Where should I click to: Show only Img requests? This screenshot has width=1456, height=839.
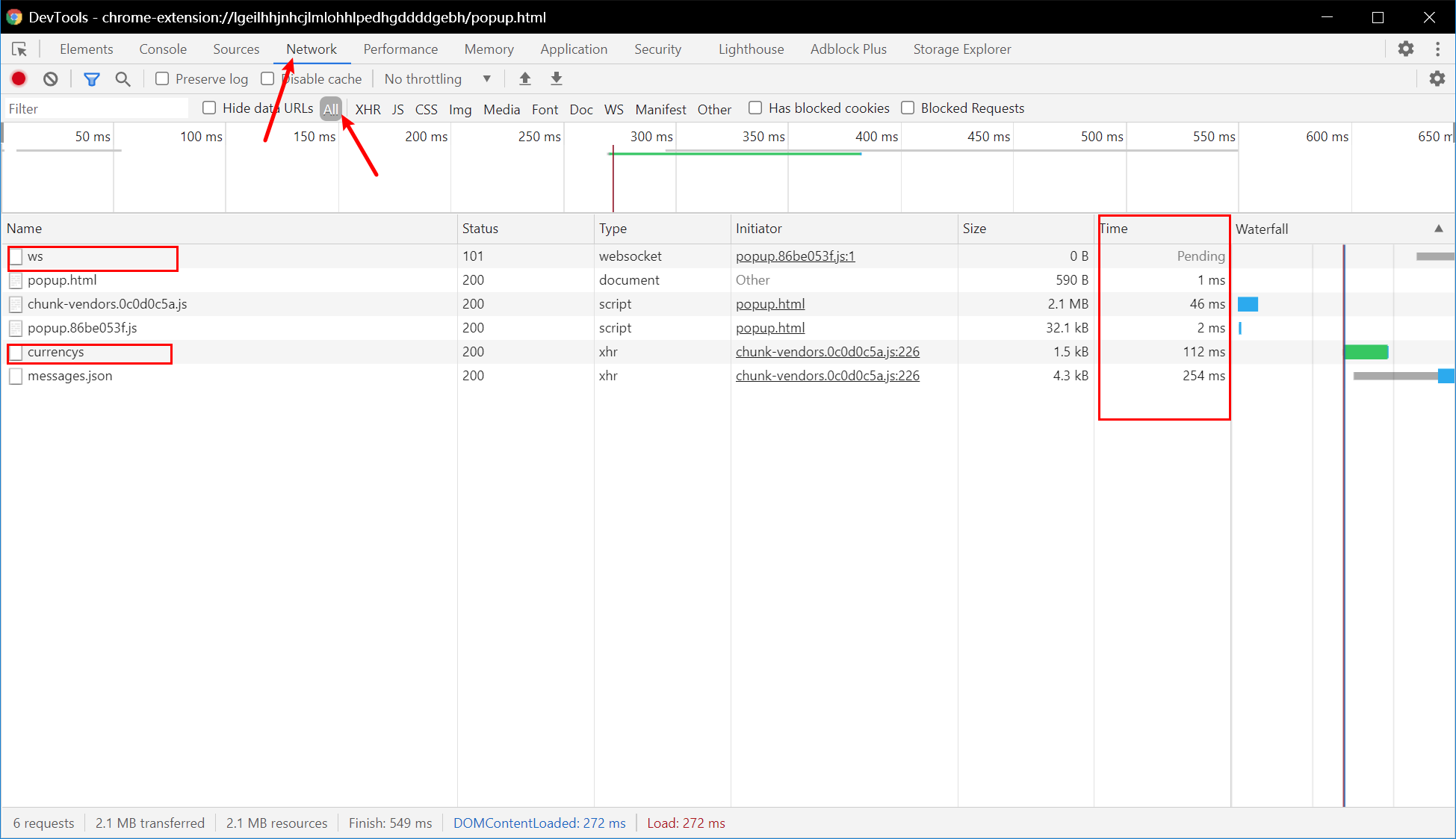click(460, 109)
